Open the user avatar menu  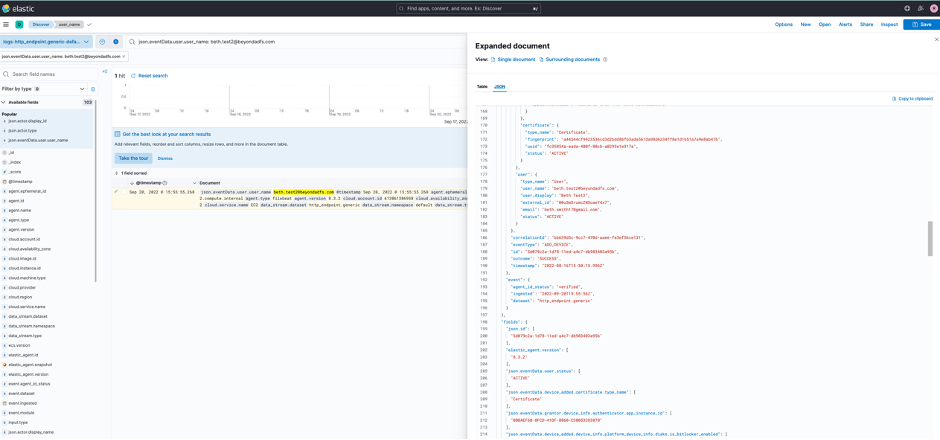pos(933,8)
